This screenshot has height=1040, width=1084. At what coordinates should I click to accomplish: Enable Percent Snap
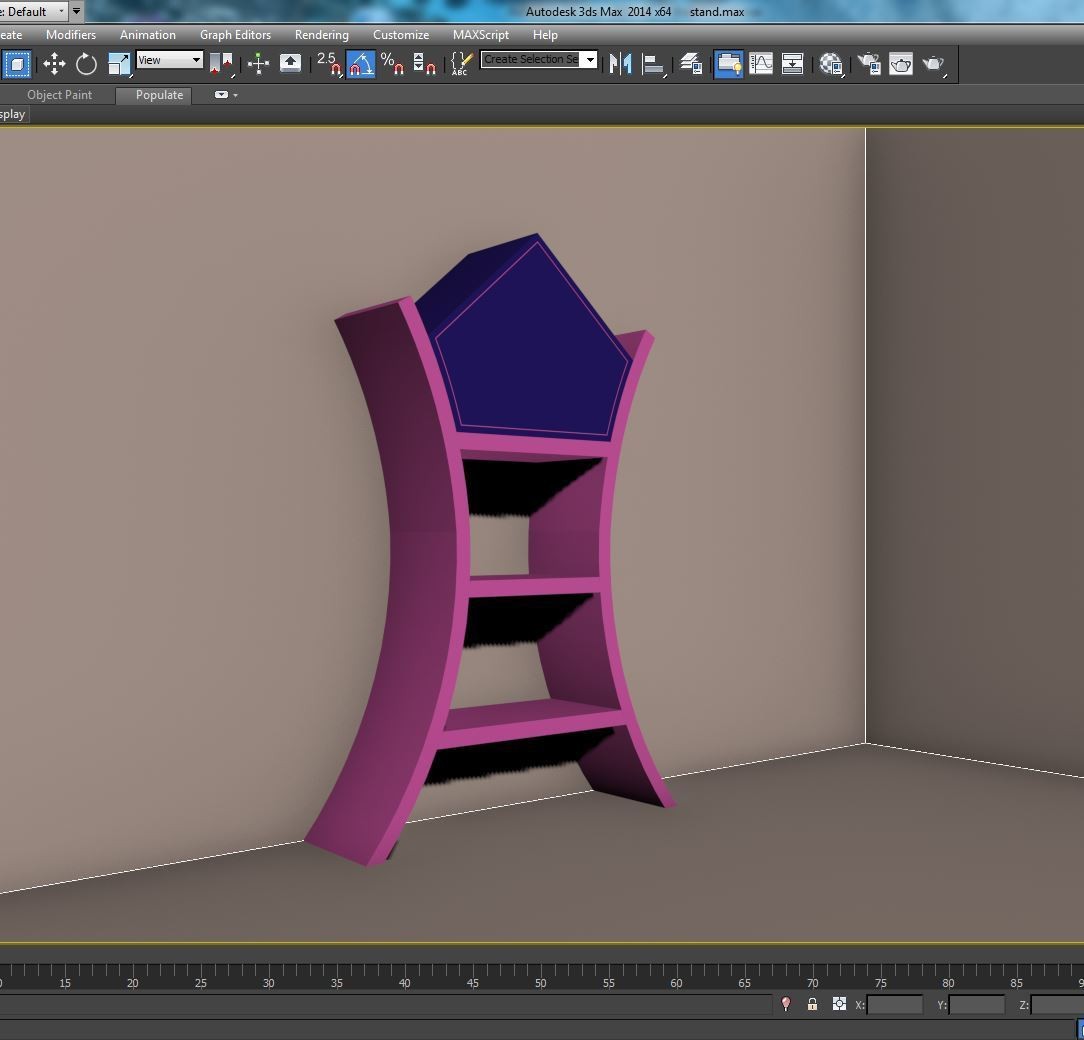pos(390,64)
